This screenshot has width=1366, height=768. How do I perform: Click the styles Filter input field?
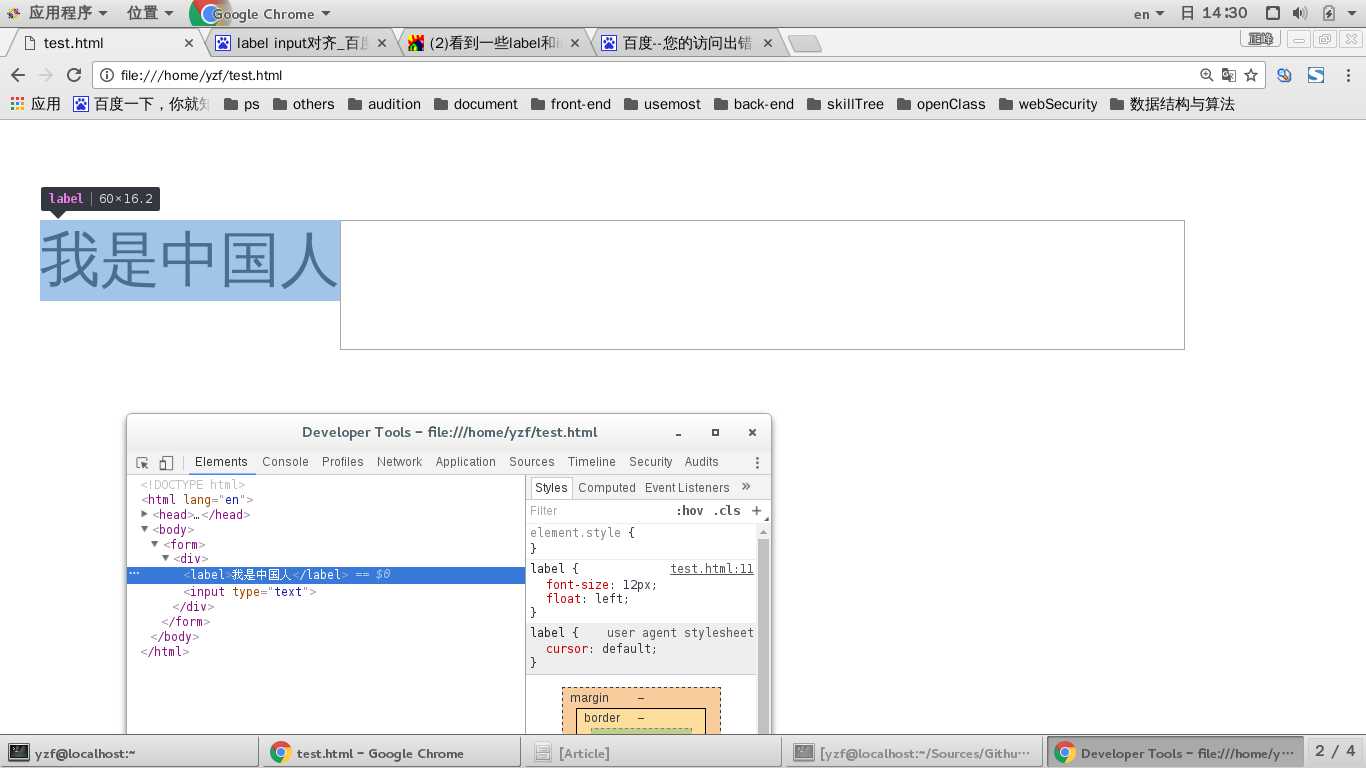coord(600,510)
